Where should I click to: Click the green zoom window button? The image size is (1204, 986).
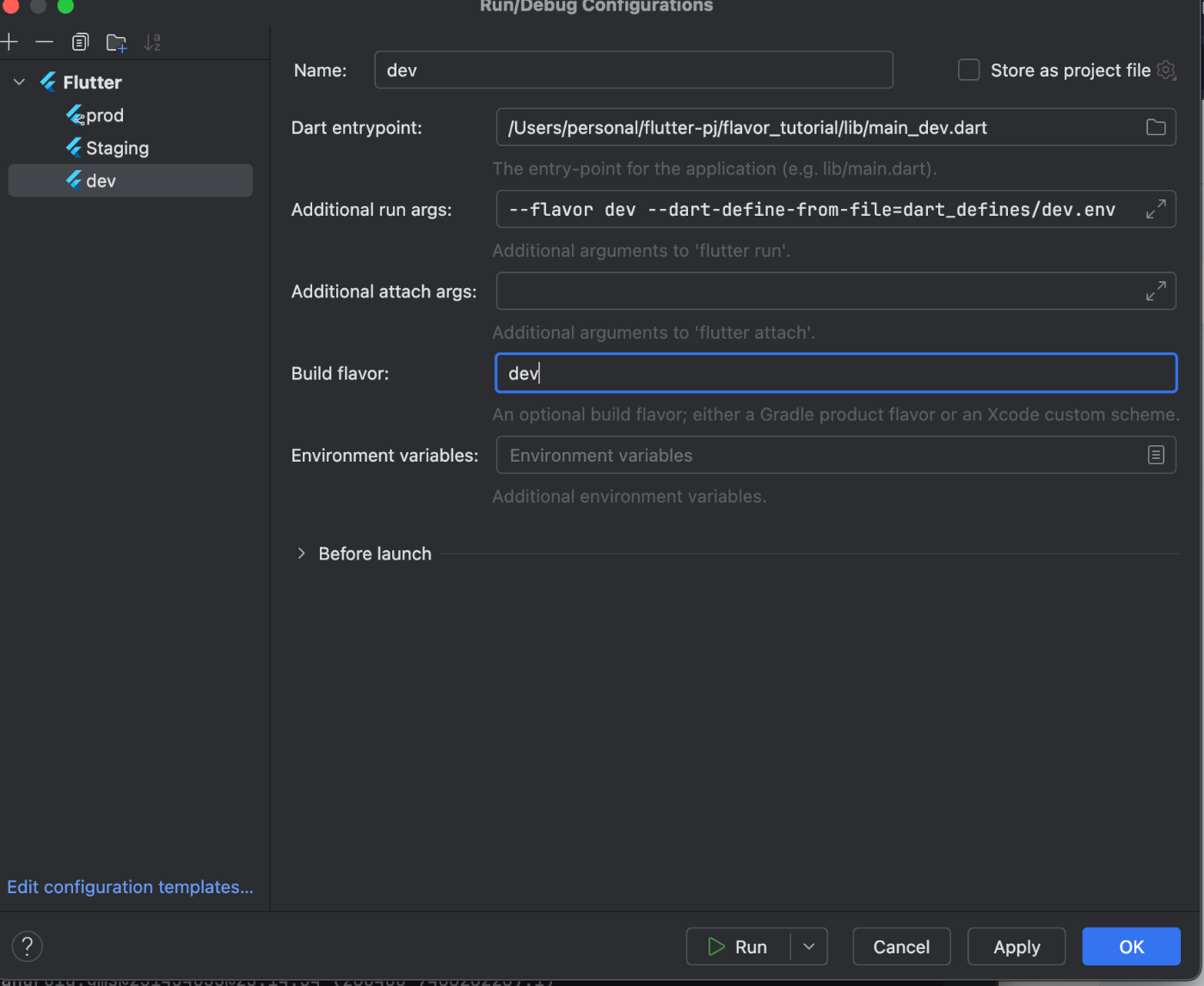click(65, 5)
